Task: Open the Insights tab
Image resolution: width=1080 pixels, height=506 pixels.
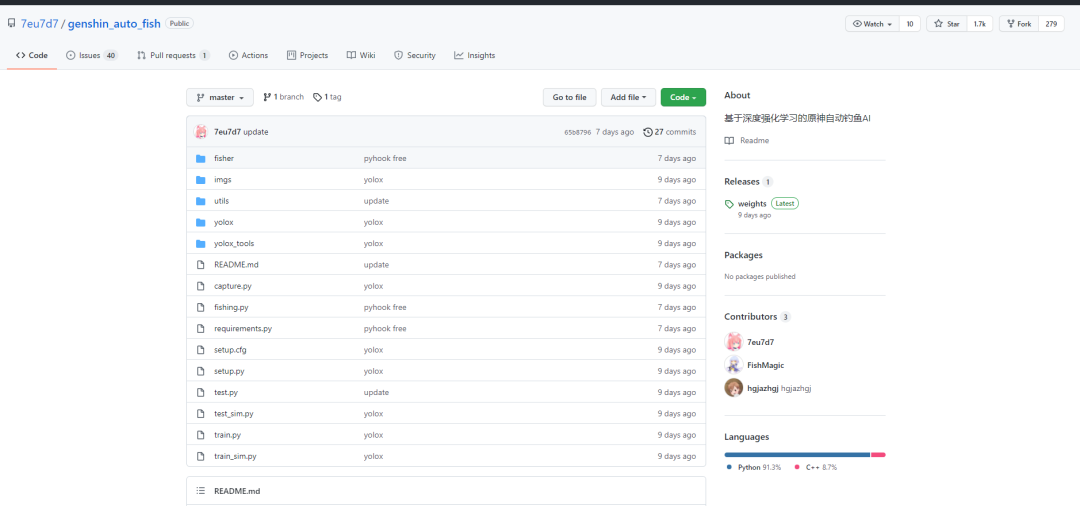Action: (x=475, y=55)
